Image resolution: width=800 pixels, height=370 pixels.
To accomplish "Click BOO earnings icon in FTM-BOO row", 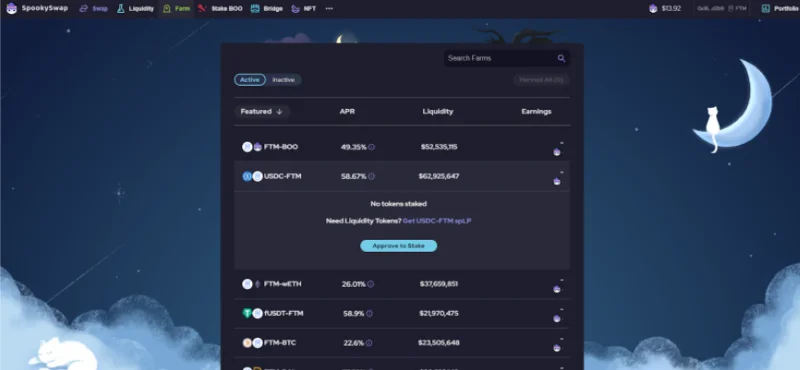I will pos(557,152).
